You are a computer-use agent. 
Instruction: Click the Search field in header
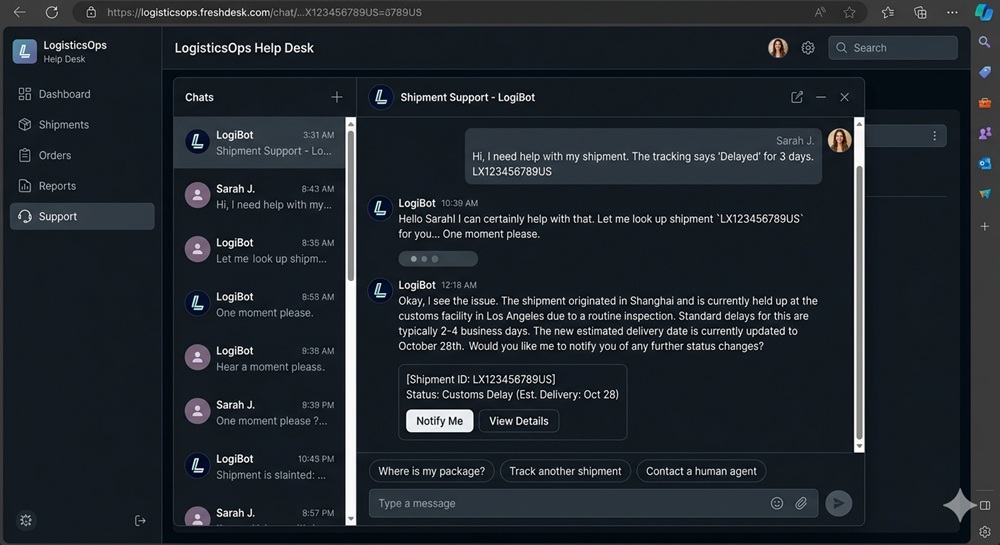pyautogui.click(x=892, y=48)
